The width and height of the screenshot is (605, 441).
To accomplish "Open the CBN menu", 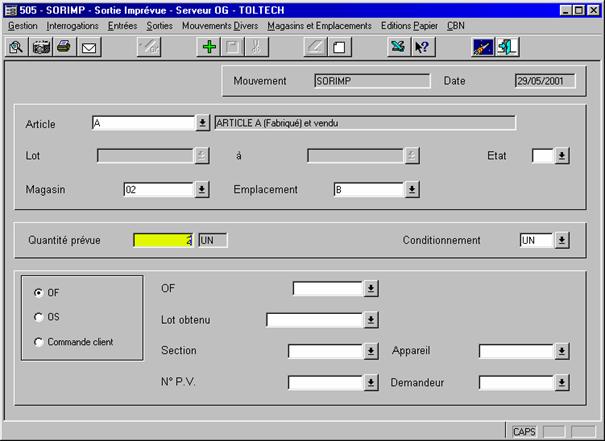I will (x=456, y=24).
